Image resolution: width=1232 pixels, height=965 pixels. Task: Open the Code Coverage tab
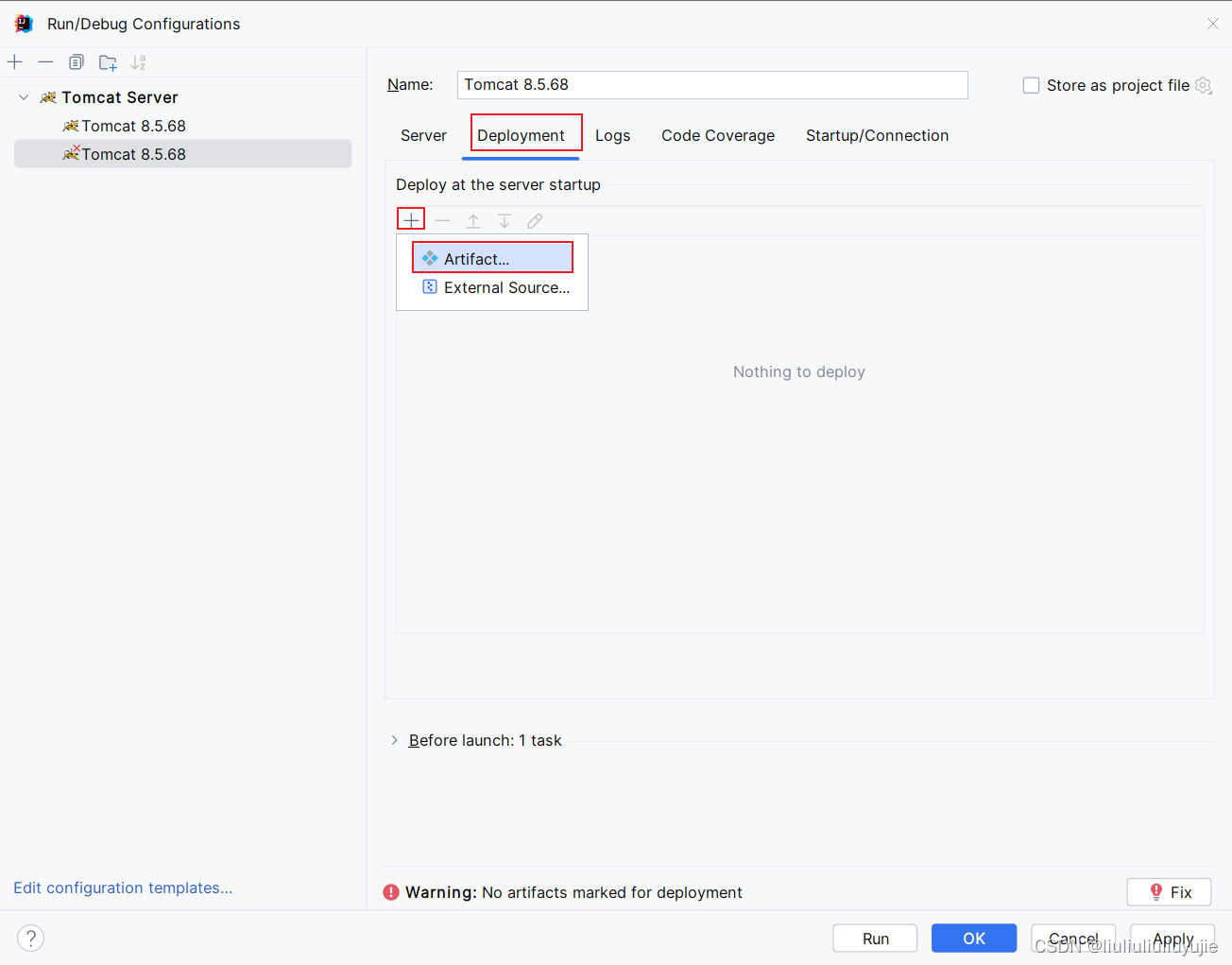718,135
